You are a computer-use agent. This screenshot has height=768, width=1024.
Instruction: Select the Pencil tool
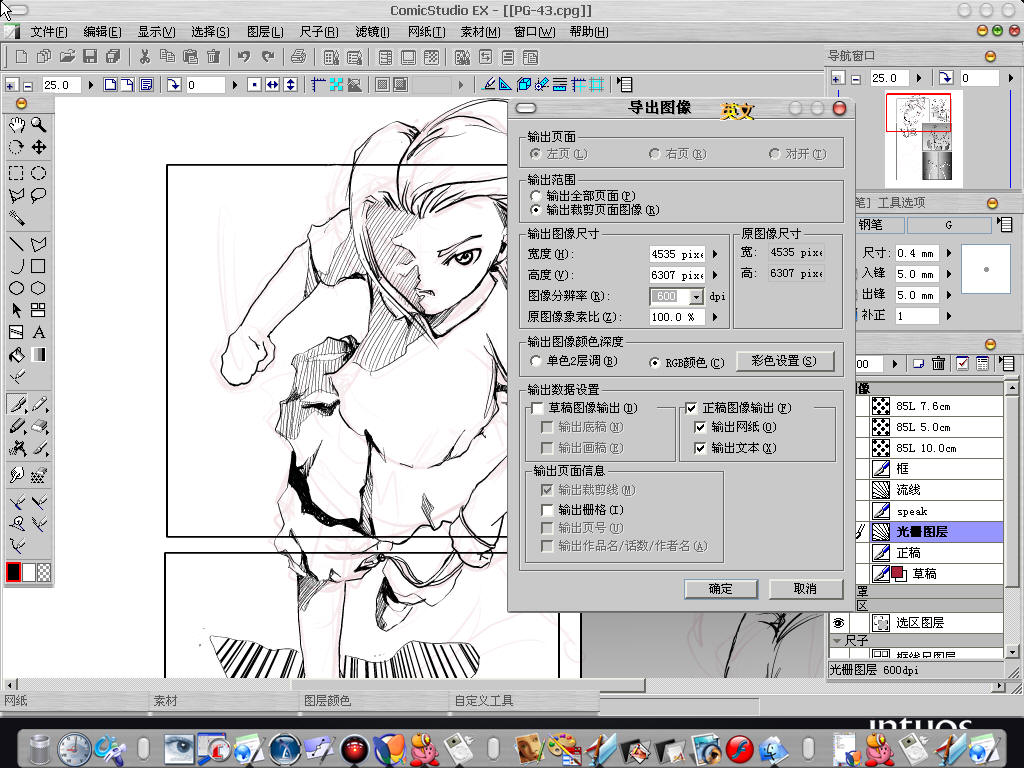39,404
